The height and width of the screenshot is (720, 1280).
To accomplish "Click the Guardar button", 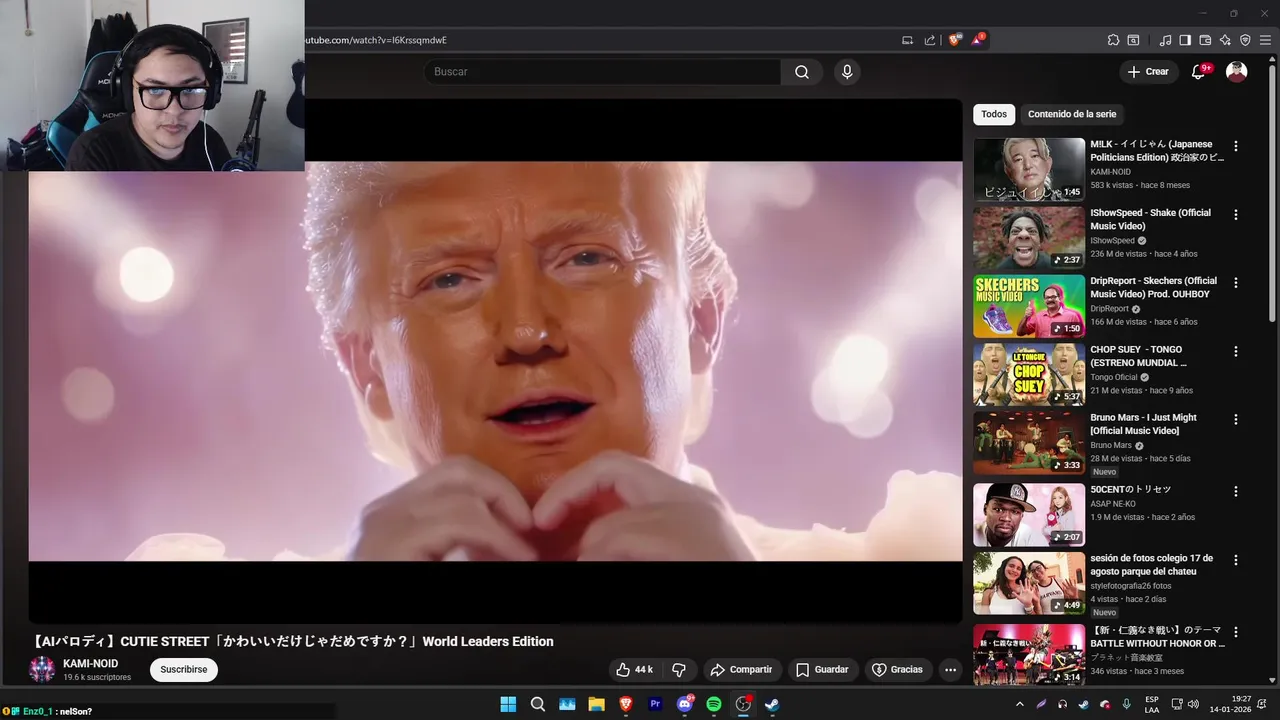I will [x=822, y=670].
